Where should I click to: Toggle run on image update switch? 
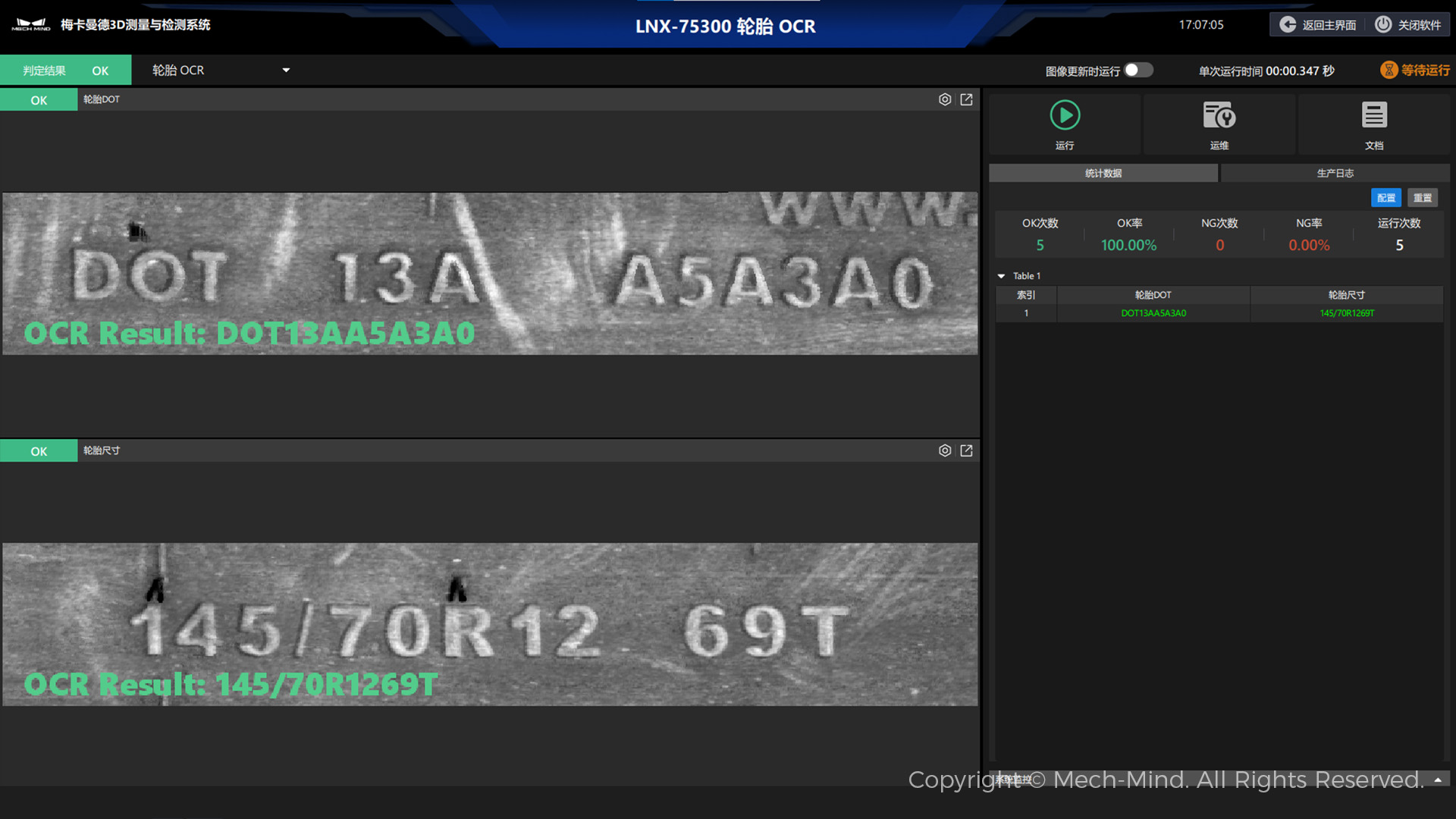[x=1138, y=70]
